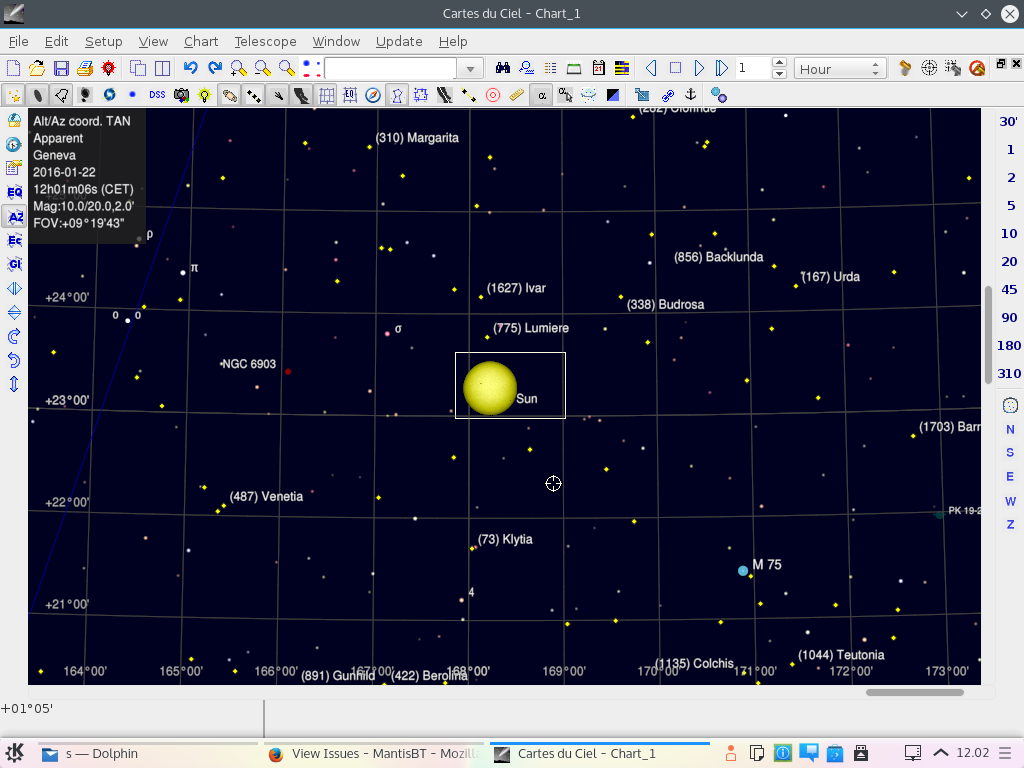Point chart toward East with E button
This screenshot has height=768, width=1024.
[1010, 476]
